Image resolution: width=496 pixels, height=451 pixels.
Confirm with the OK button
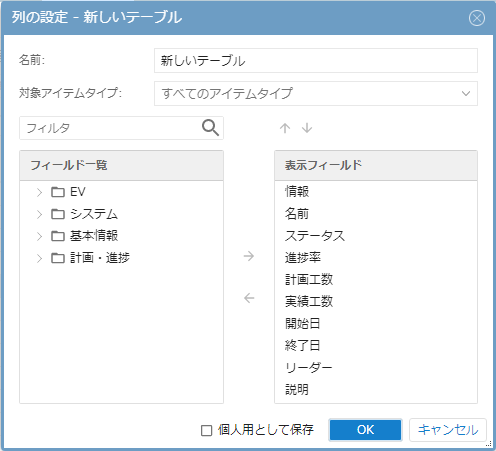coord(365,430)
